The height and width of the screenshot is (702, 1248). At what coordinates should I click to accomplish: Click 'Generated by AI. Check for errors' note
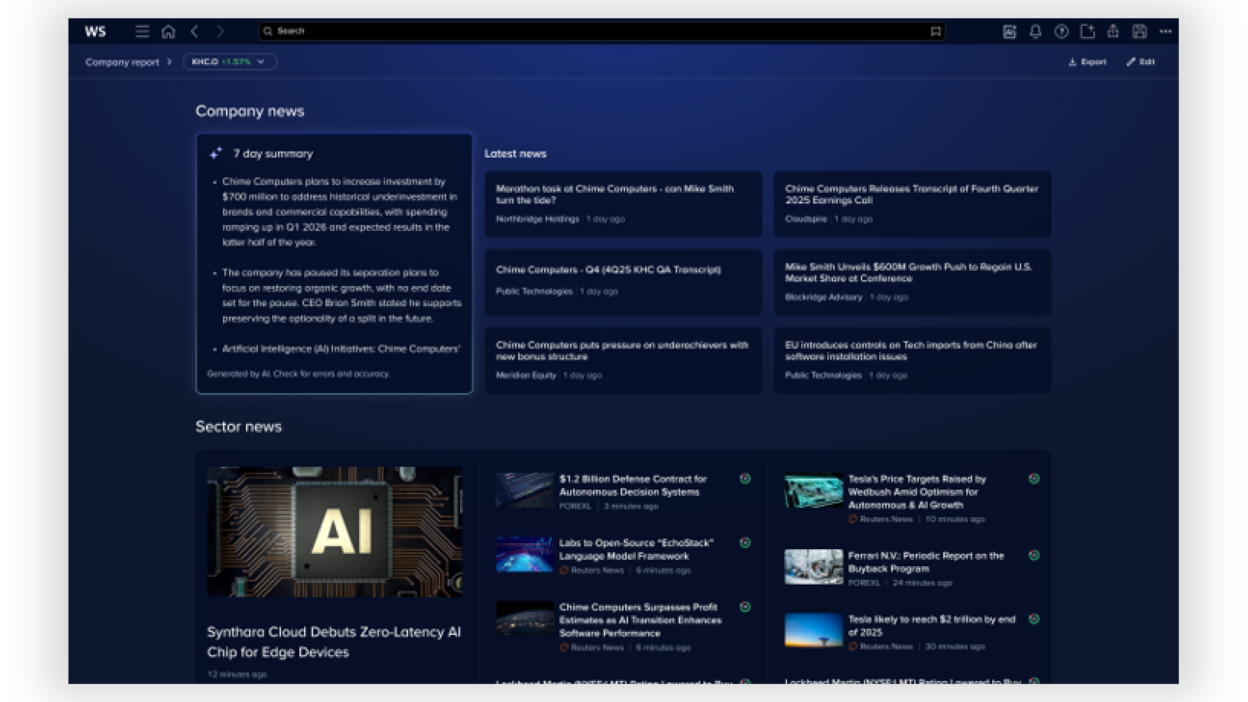(x=298, y=374)
